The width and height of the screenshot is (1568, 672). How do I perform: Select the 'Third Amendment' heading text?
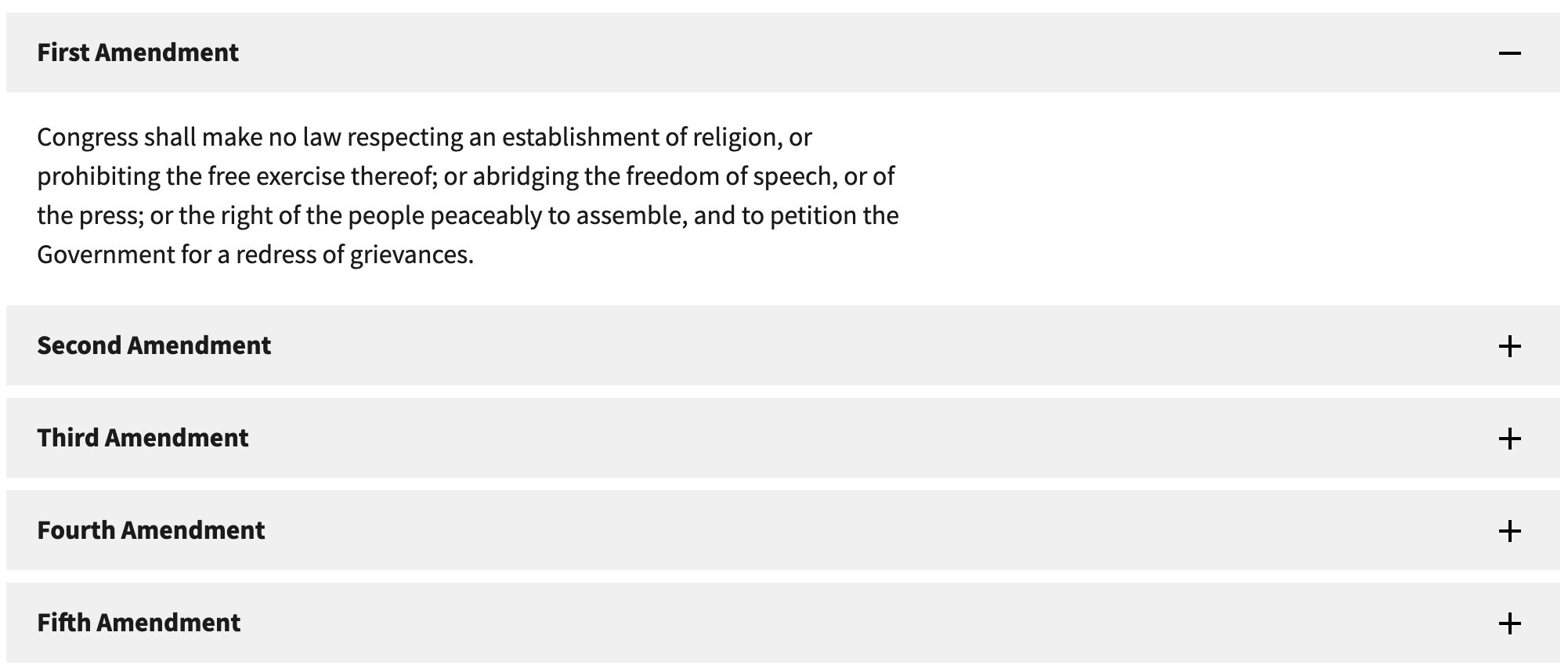click(x=143, y=438)
